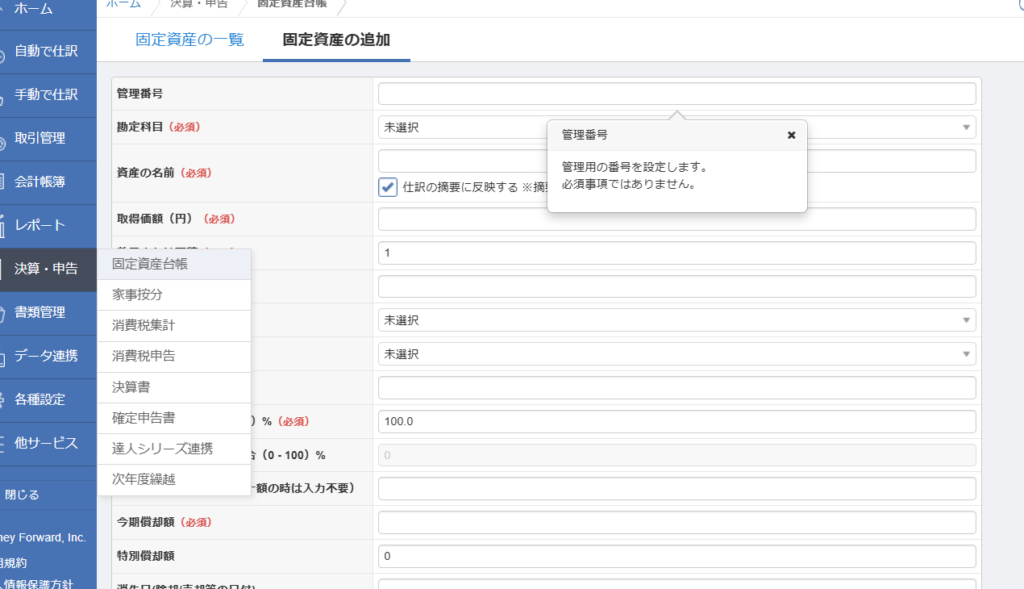The width and height of the screenshot is (1024, 589).
Task: Toggle the 仕訳の摘要に反映する checkbox
Action: pos(388,187)
